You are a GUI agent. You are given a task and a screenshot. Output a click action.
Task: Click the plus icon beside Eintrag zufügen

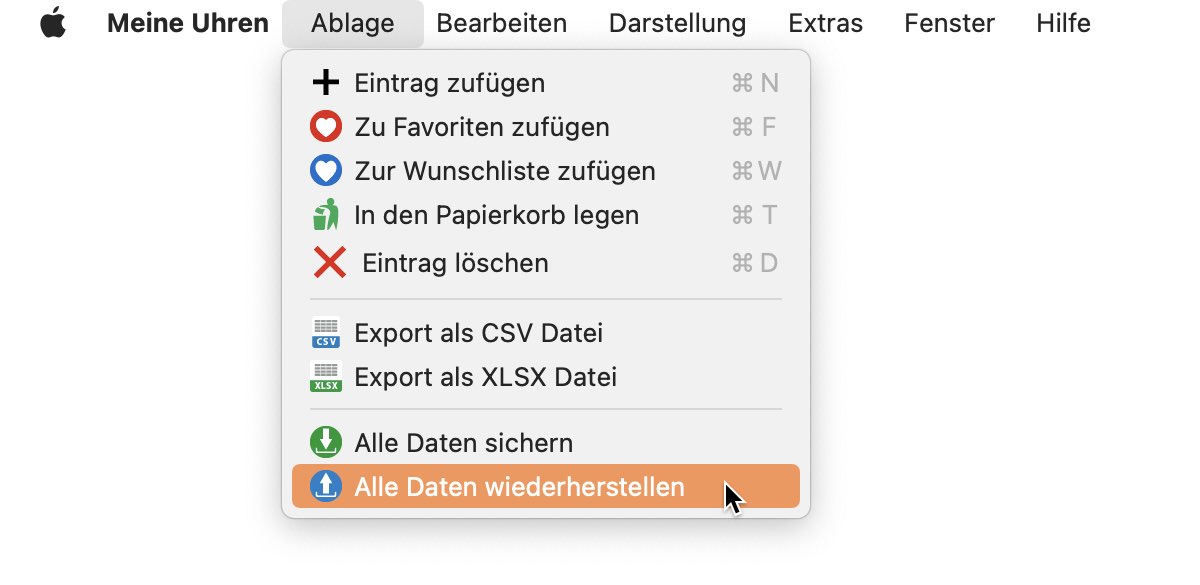tap(326, 83)
